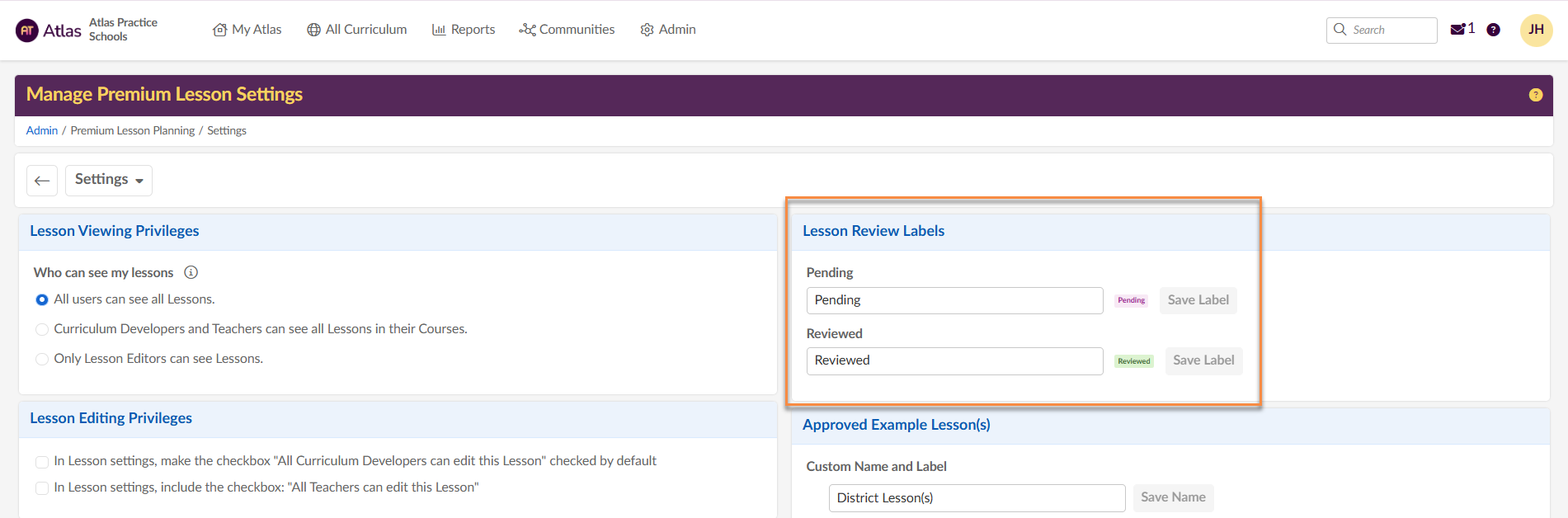Viewport: 1568px width, 518px height.
Task: Select Only Lesson Editors can see Lessons
Action: point(42,359)
